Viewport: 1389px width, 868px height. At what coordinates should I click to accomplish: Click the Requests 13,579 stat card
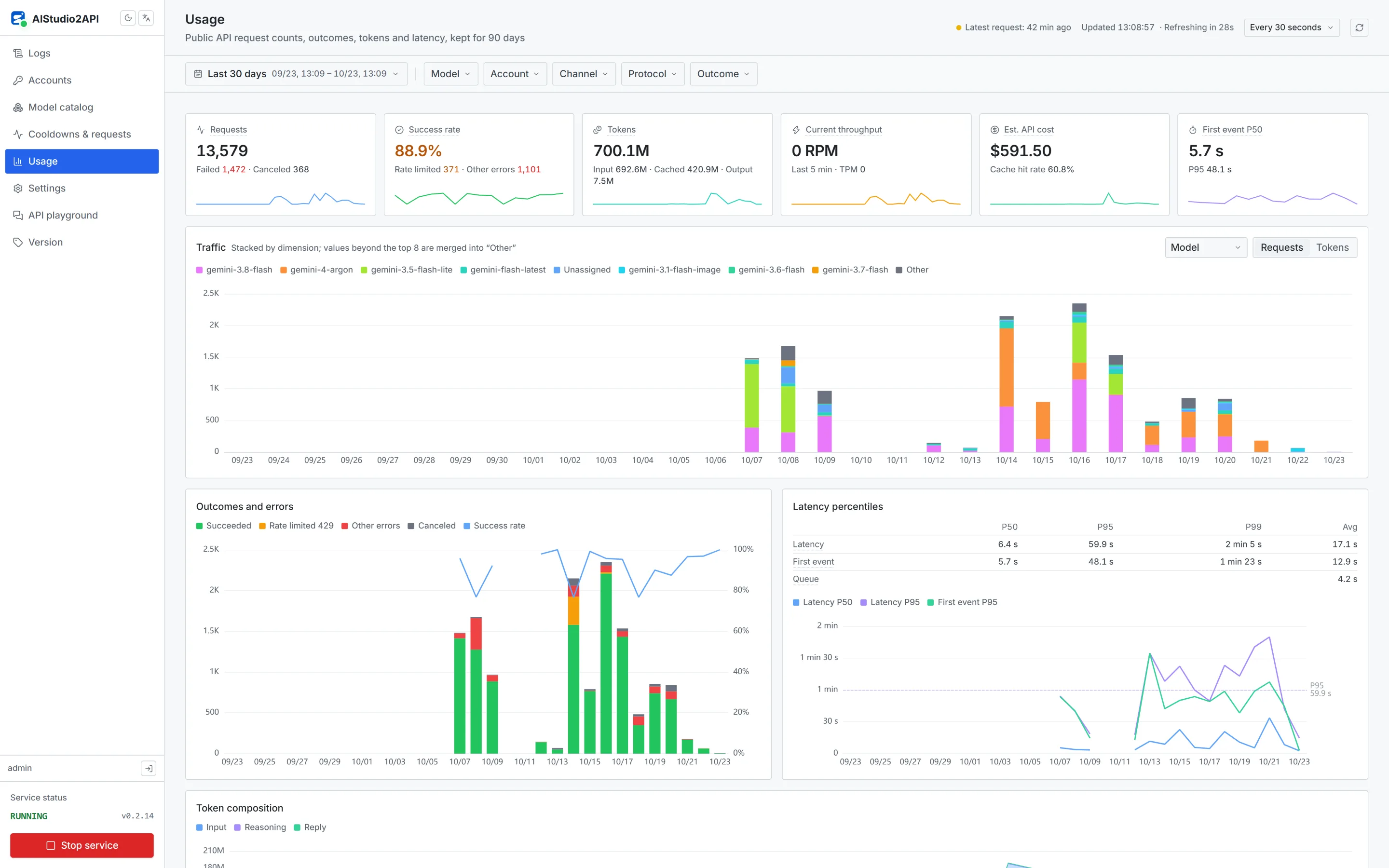point(280,164)
